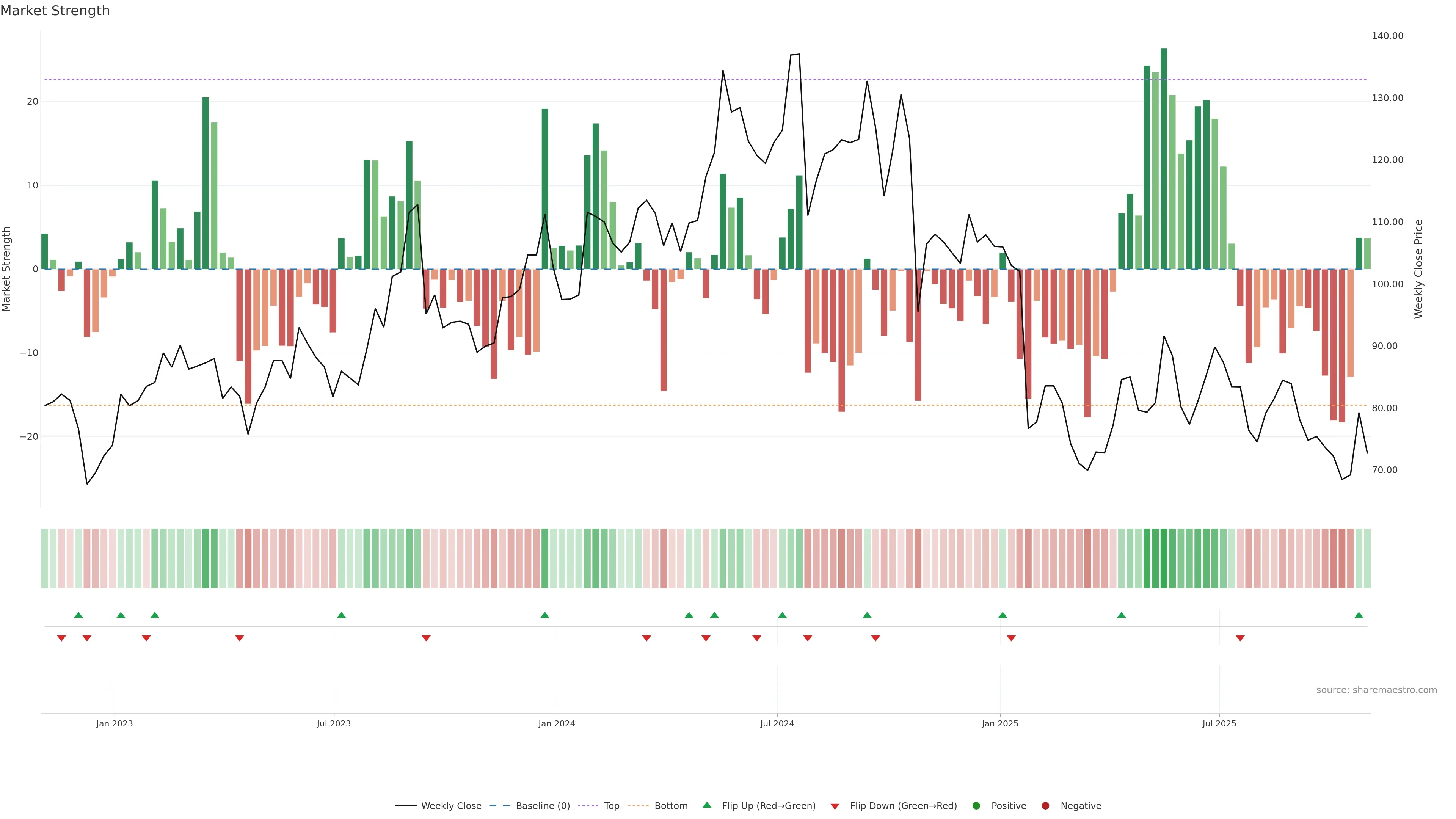Click the 140.00 right axis tick label
1456x819 pixels.
1387,36
